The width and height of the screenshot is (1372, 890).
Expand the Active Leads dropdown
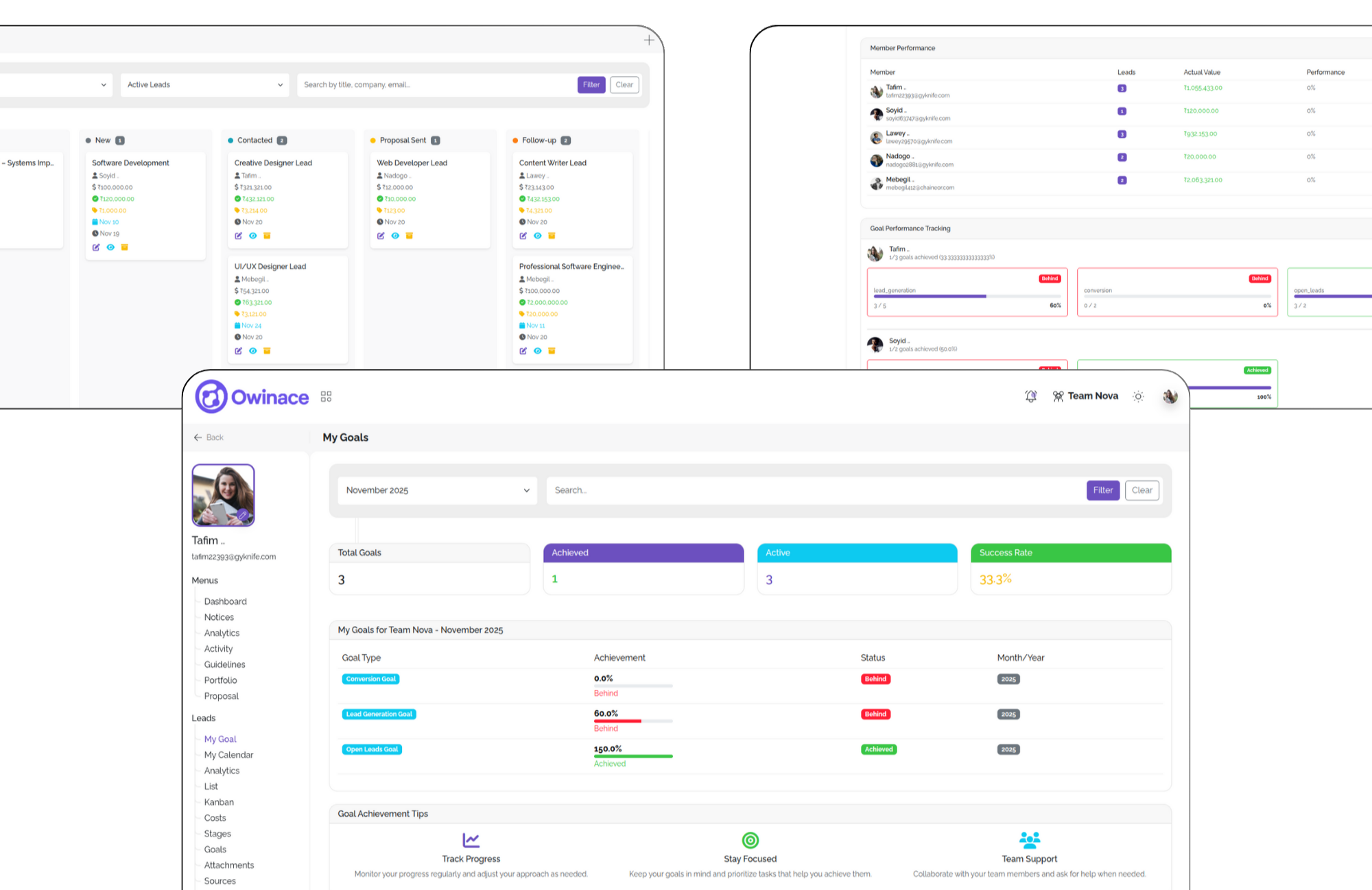[x=204, y=85]
